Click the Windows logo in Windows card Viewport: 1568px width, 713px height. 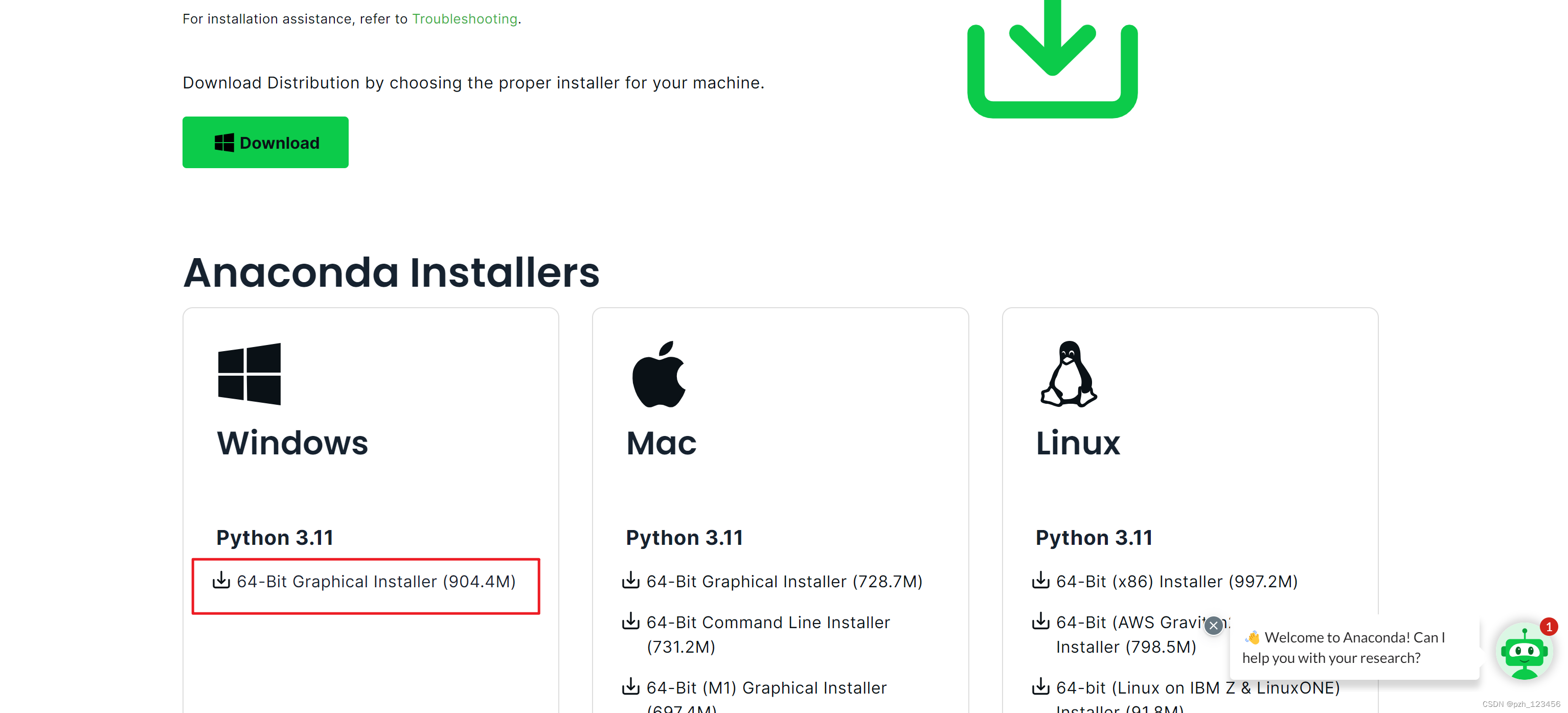(249, 374)
